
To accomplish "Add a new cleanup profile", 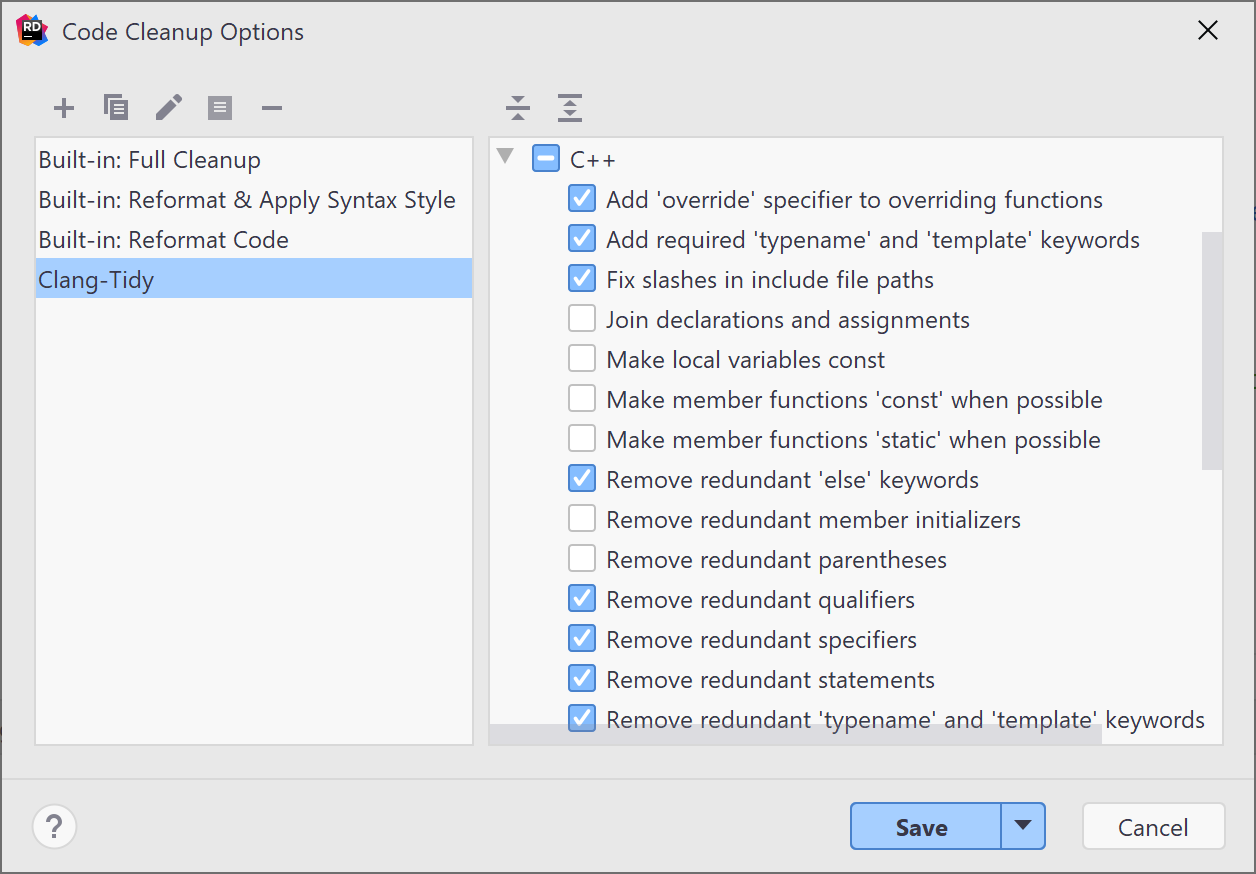I will pos(63,107).
